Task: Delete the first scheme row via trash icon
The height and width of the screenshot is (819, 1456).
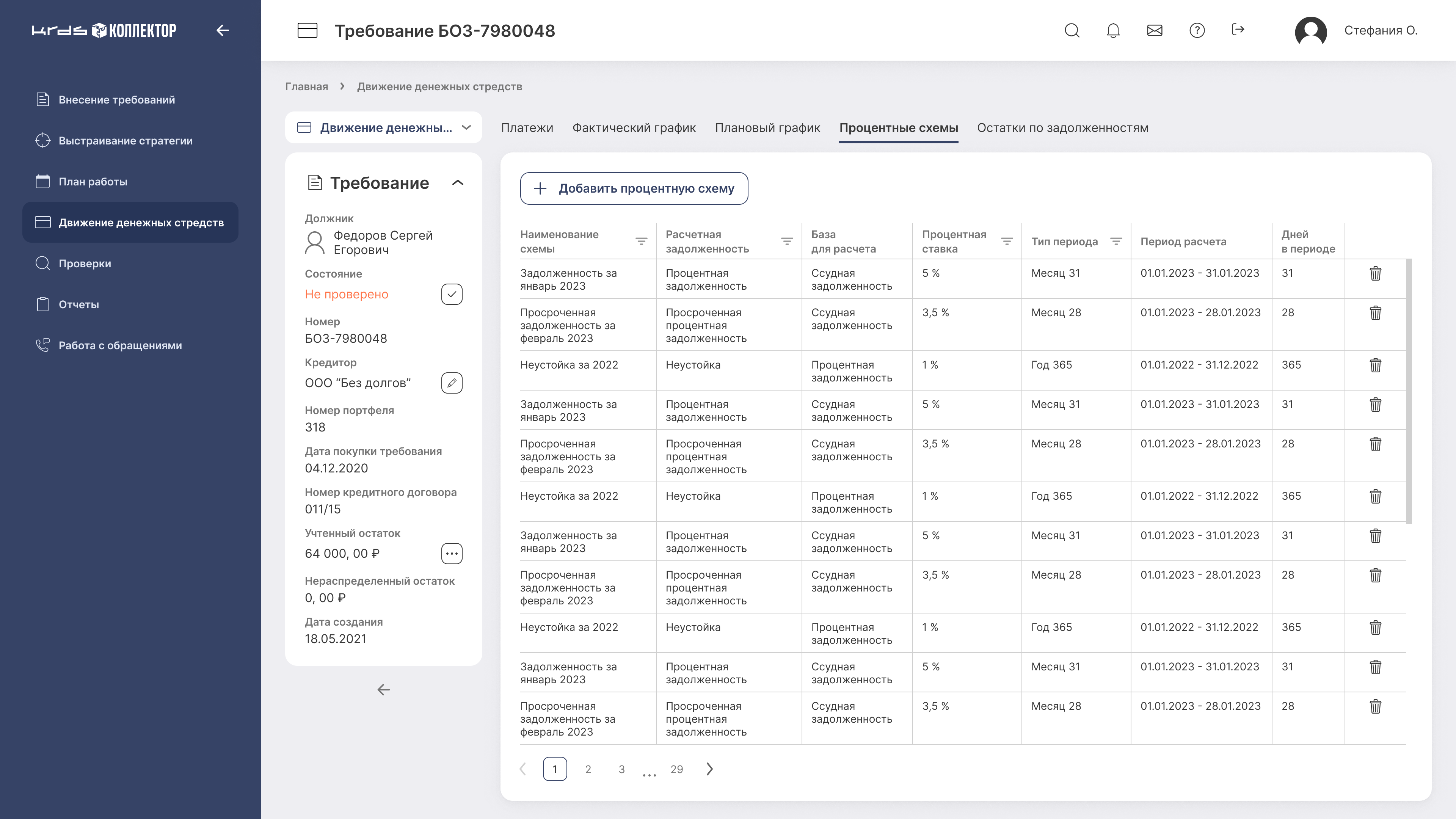Action: [1375, 273]
